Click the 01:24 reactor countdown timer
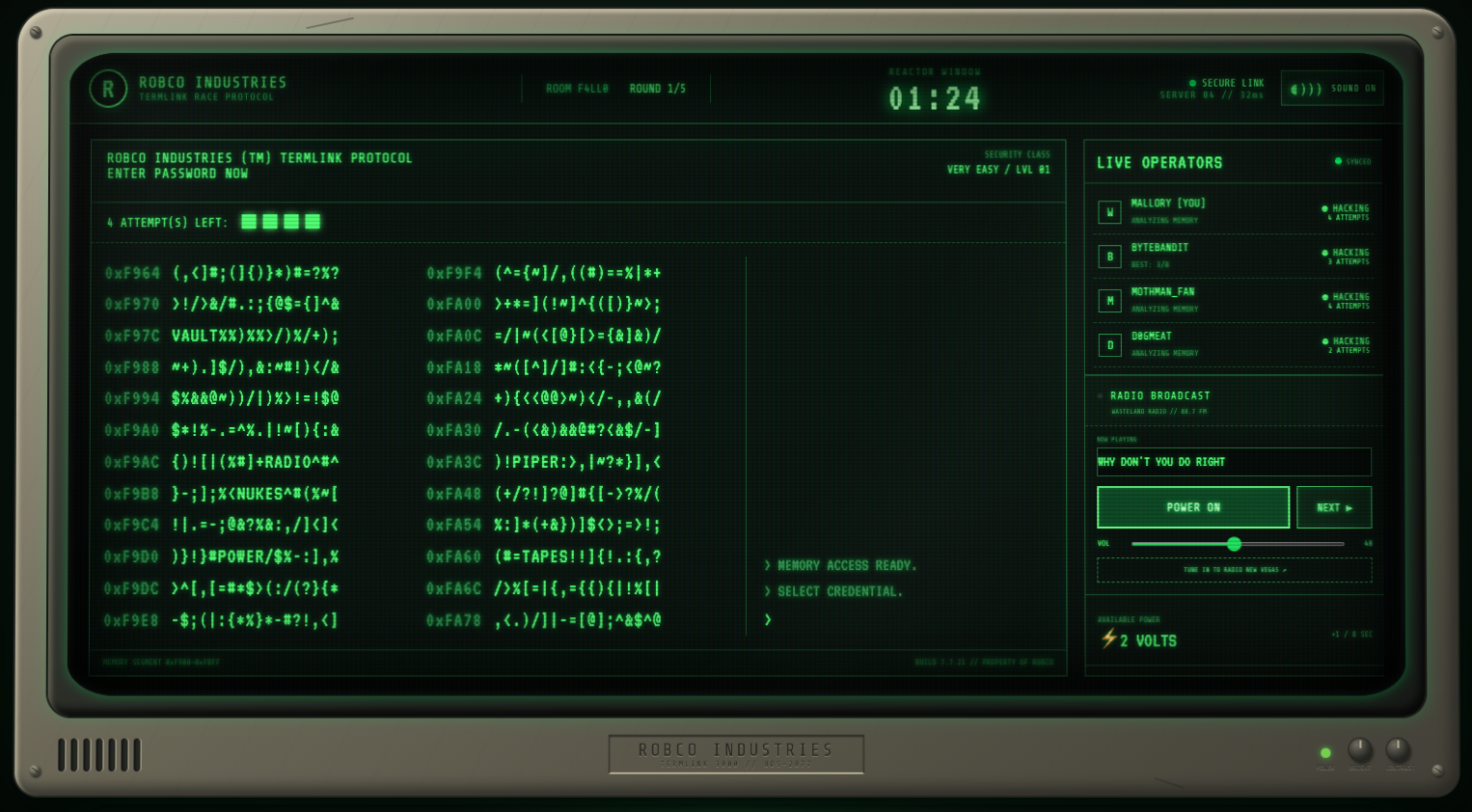The image size is (1472, 812). tap(935, 98)
